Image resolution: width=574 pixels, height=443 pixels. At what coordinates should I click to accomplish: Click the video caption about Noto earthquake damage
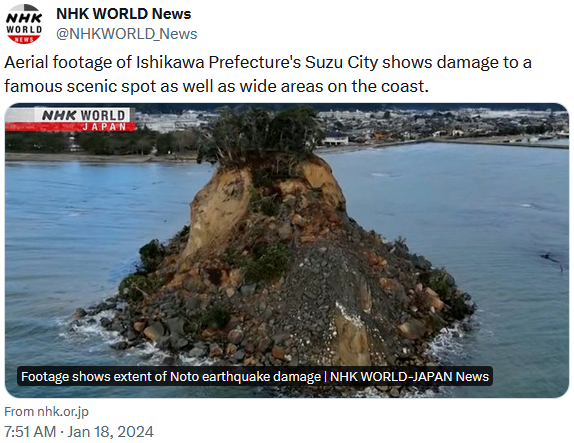(x=255, y=376)
